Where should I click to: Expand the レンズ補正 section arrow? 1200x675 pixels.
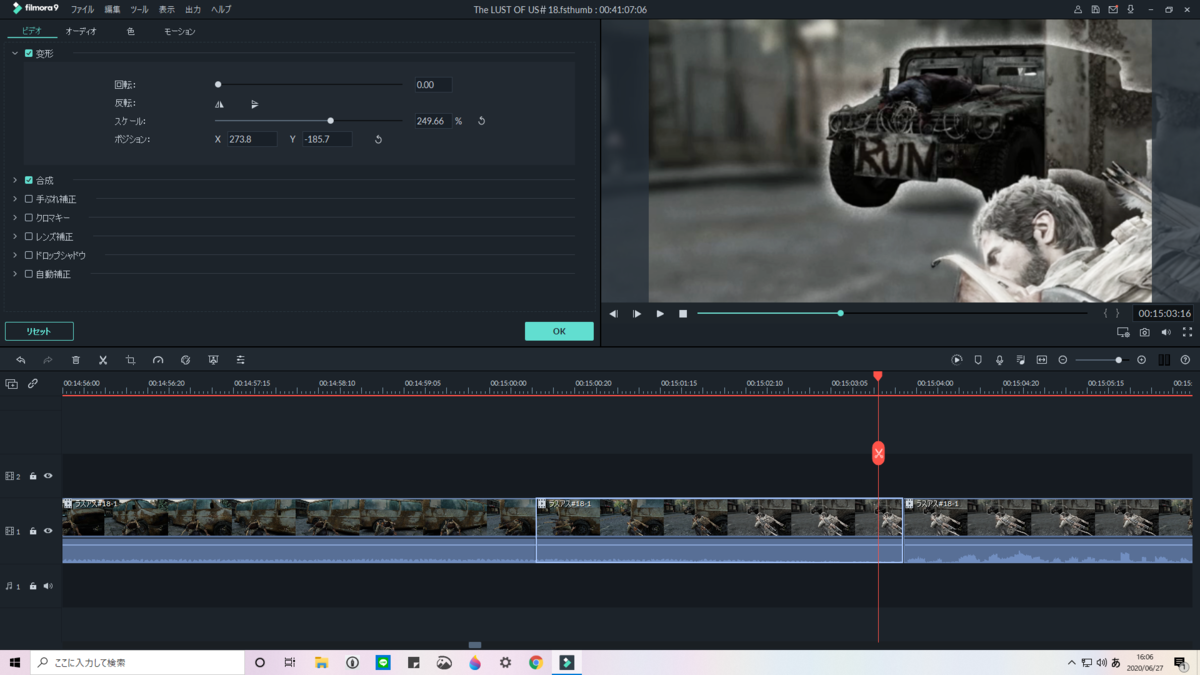pyautogui.click(x=15, y=237)
